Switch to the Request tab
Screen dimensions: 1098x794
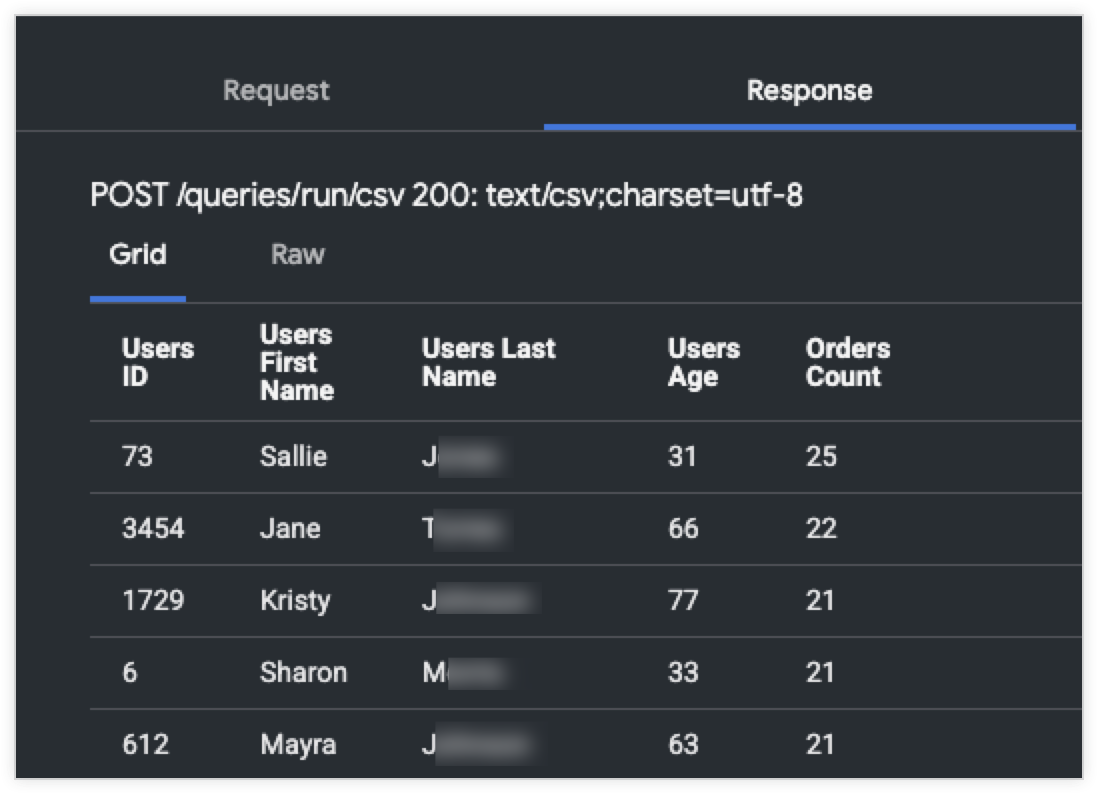pos(276,91)
